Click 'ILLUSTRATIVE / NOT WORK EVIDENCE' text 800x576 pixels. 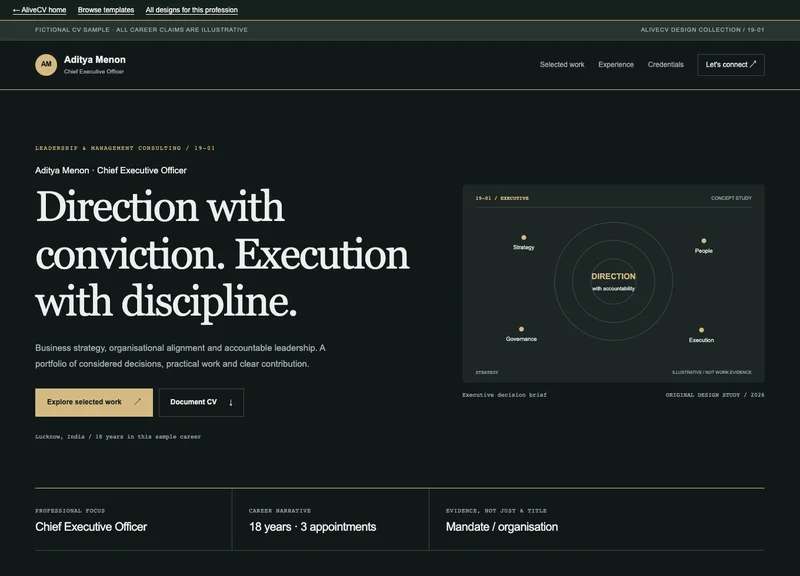point(712,372)
